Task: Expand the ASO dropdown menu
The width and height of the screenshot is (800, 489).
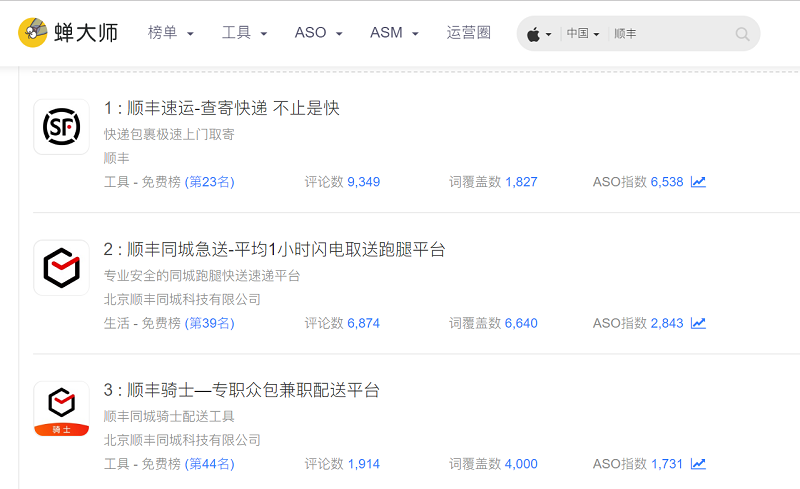Action: tap(318, 33)
